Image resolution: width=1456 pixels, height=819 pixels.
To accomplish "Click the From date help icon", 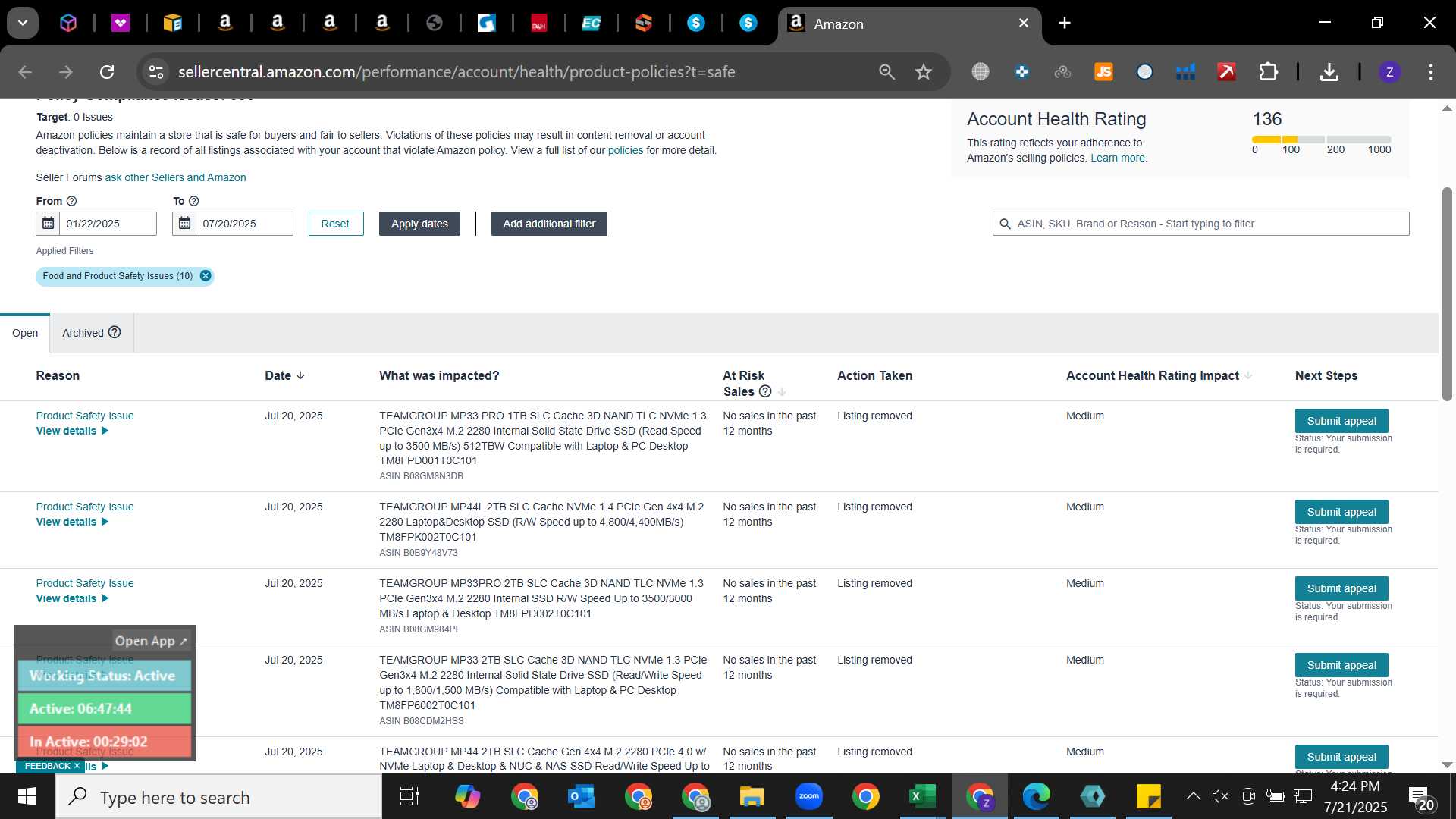I will (71, 201).
